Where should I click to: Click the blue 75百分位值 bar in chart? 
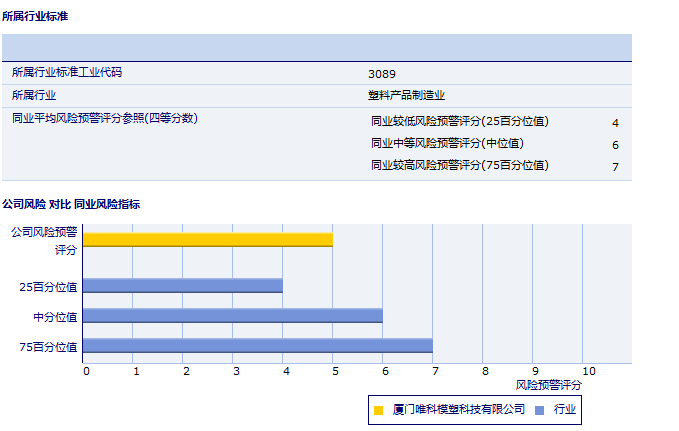[x=257, y=346]
